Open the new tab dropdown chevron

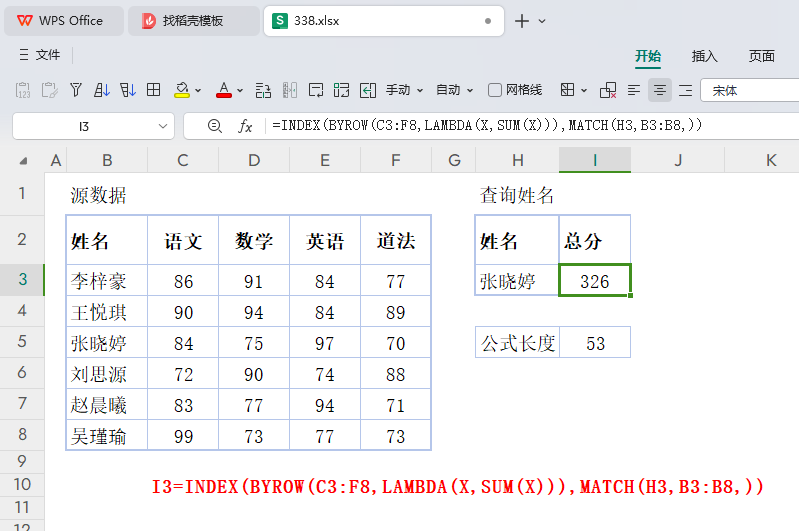pyautogui.click(x=542, y=21)
